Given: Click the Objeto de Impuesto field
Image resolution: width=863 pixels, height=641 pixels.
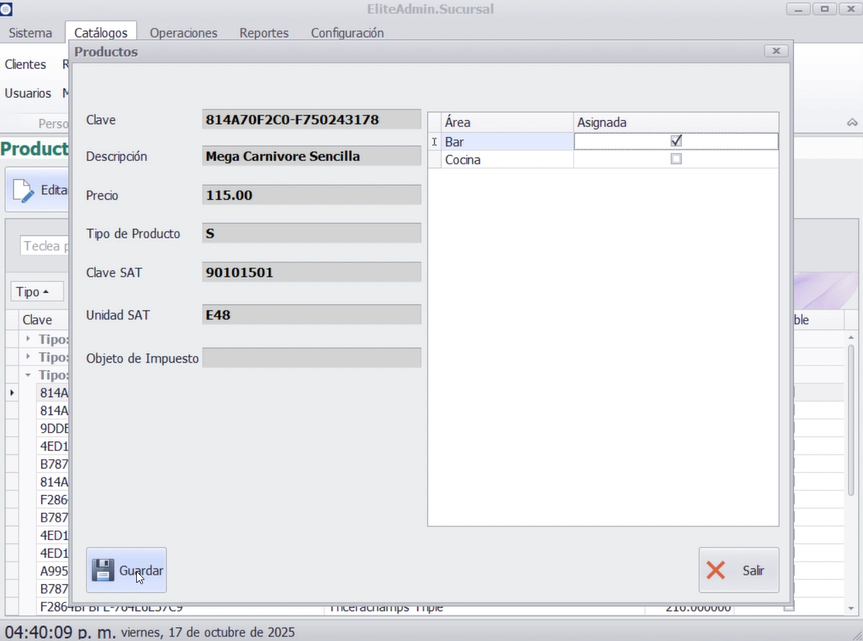Looking at the screenshot, I should [311, 358].
